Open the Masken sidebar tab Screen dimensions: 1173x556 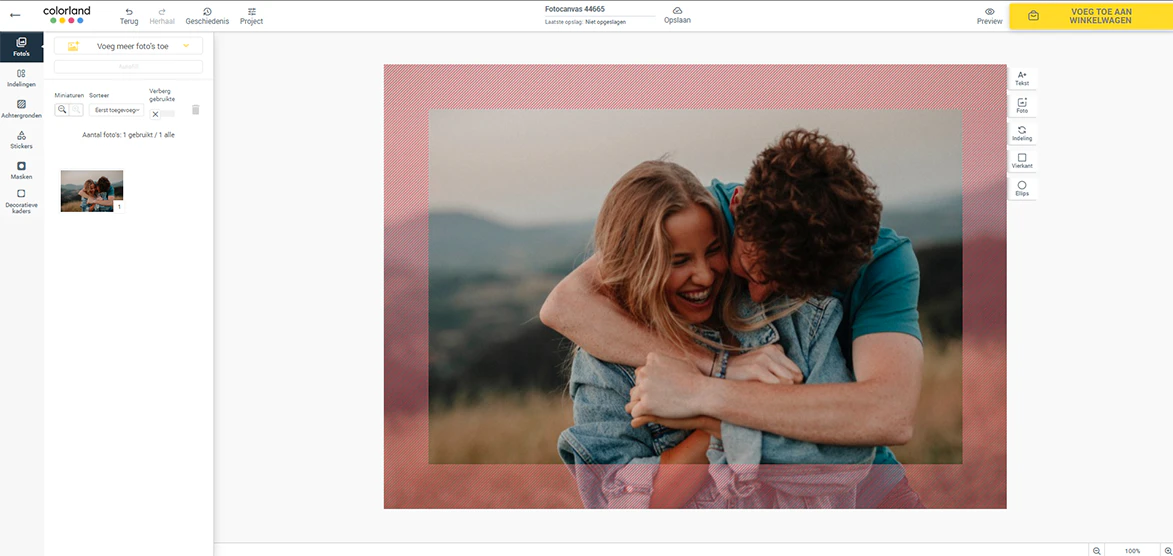click(21, 171)
